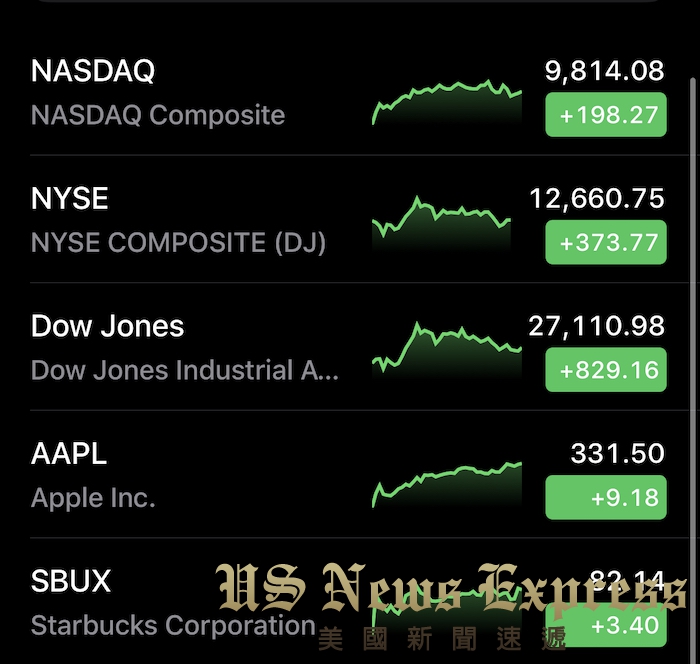
Task: Select the AAPL ticker symbol
Action: click(x=69, y=454)
